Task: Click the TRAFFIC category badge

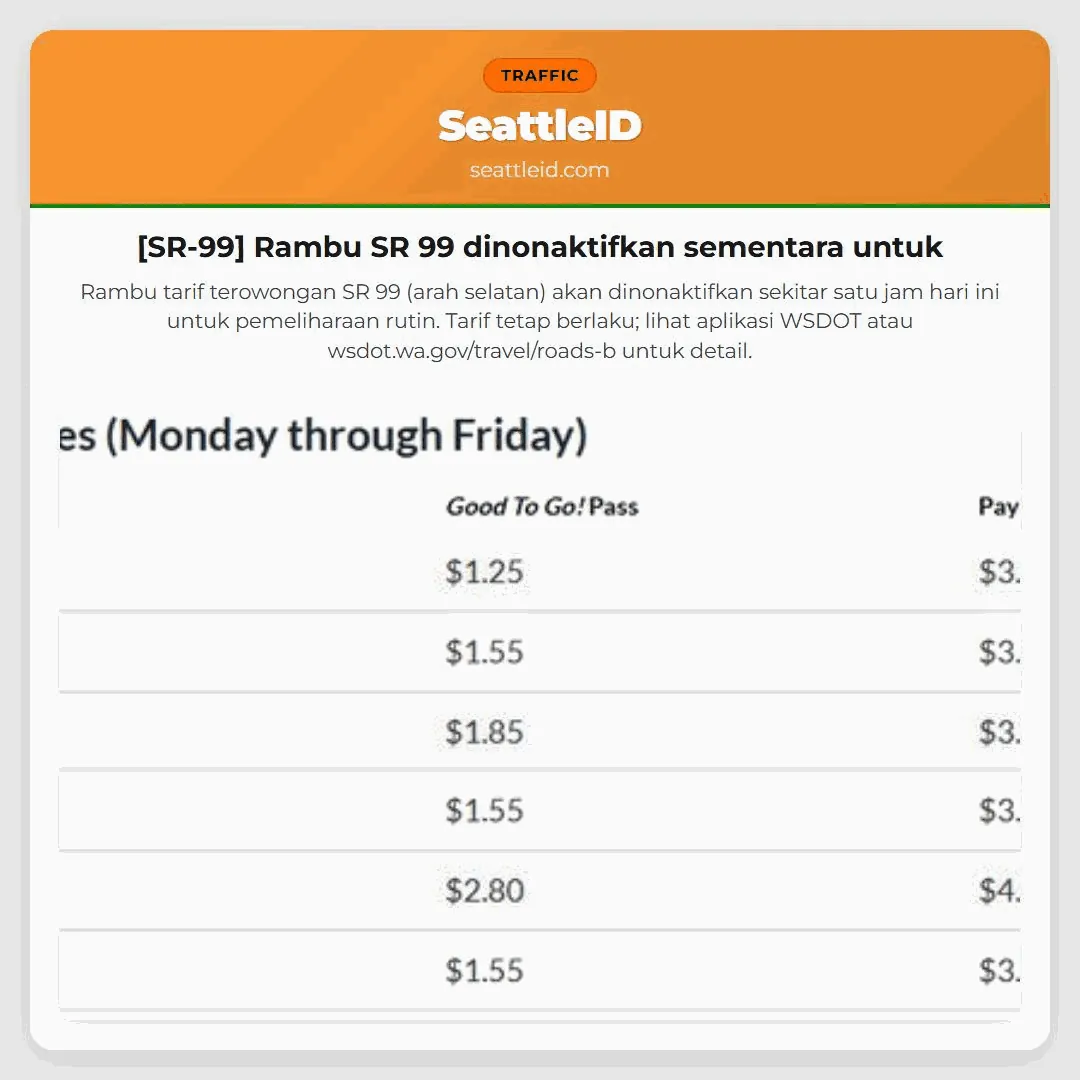Action: pyautogui.click(x=539, y=76)
